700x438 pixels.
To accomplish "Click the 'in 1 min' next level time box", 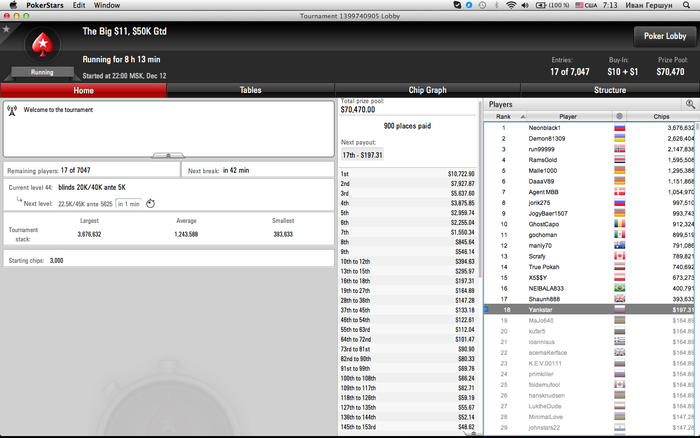I will click(129, 204).
